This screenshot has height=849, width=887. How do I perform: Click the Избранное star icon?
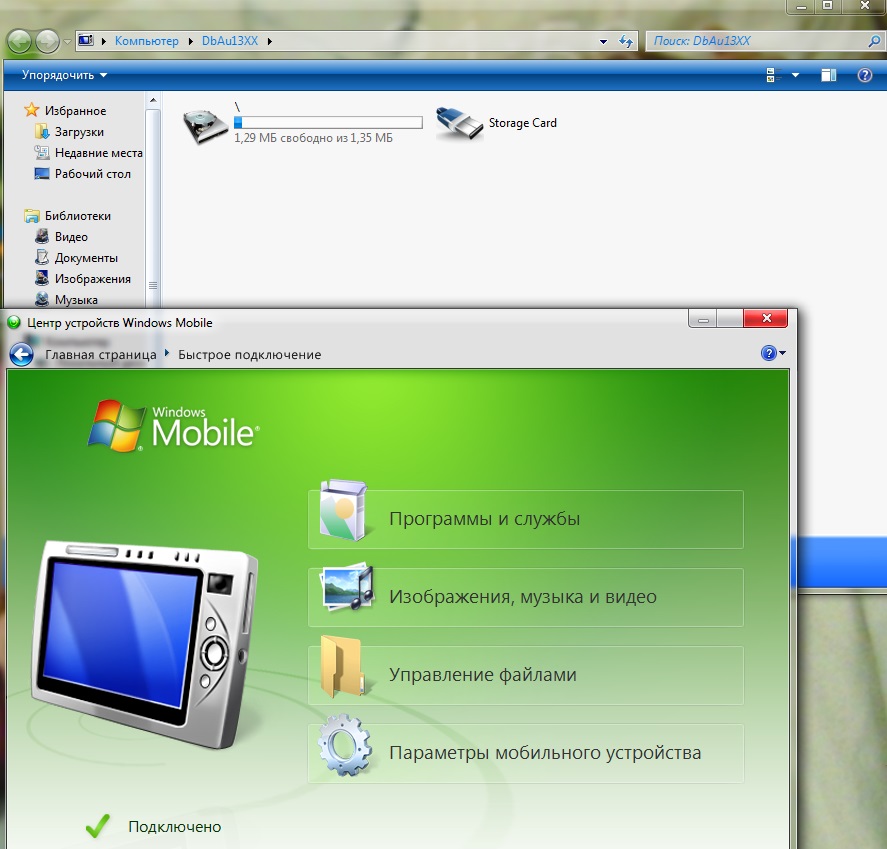click(x=32, y=110)
